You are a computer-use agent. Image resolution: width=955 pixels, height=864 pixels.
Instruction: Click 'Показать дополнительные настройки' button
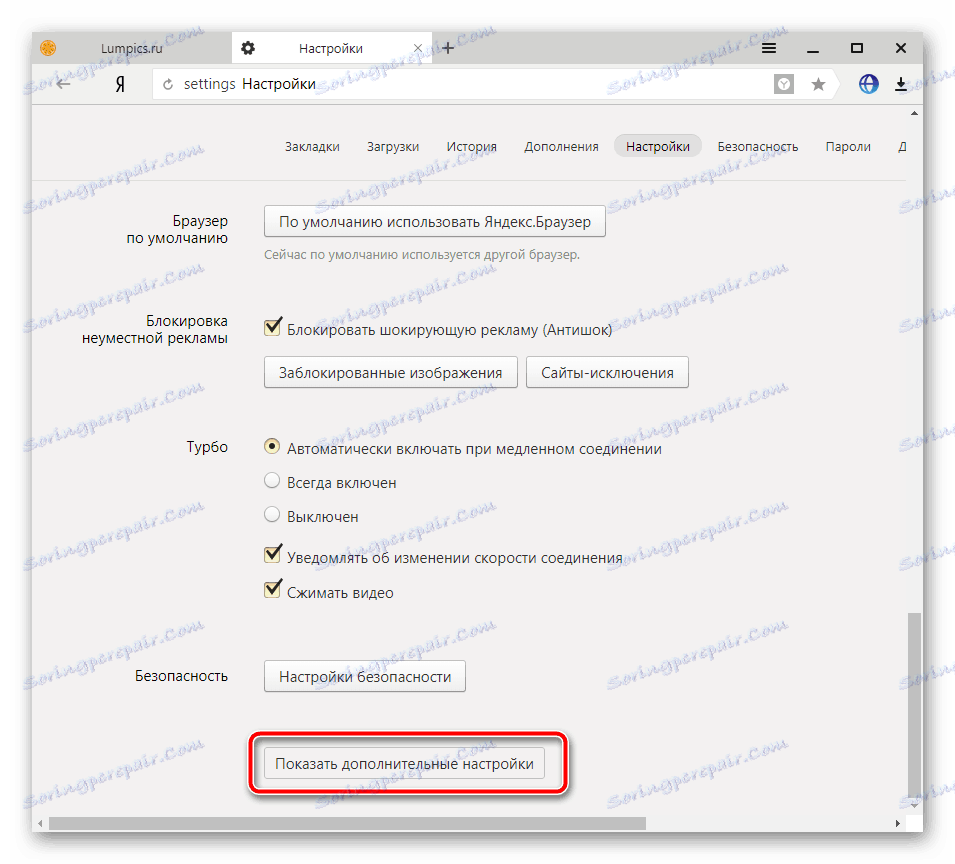pyautogui.click(x=404, y=764)
